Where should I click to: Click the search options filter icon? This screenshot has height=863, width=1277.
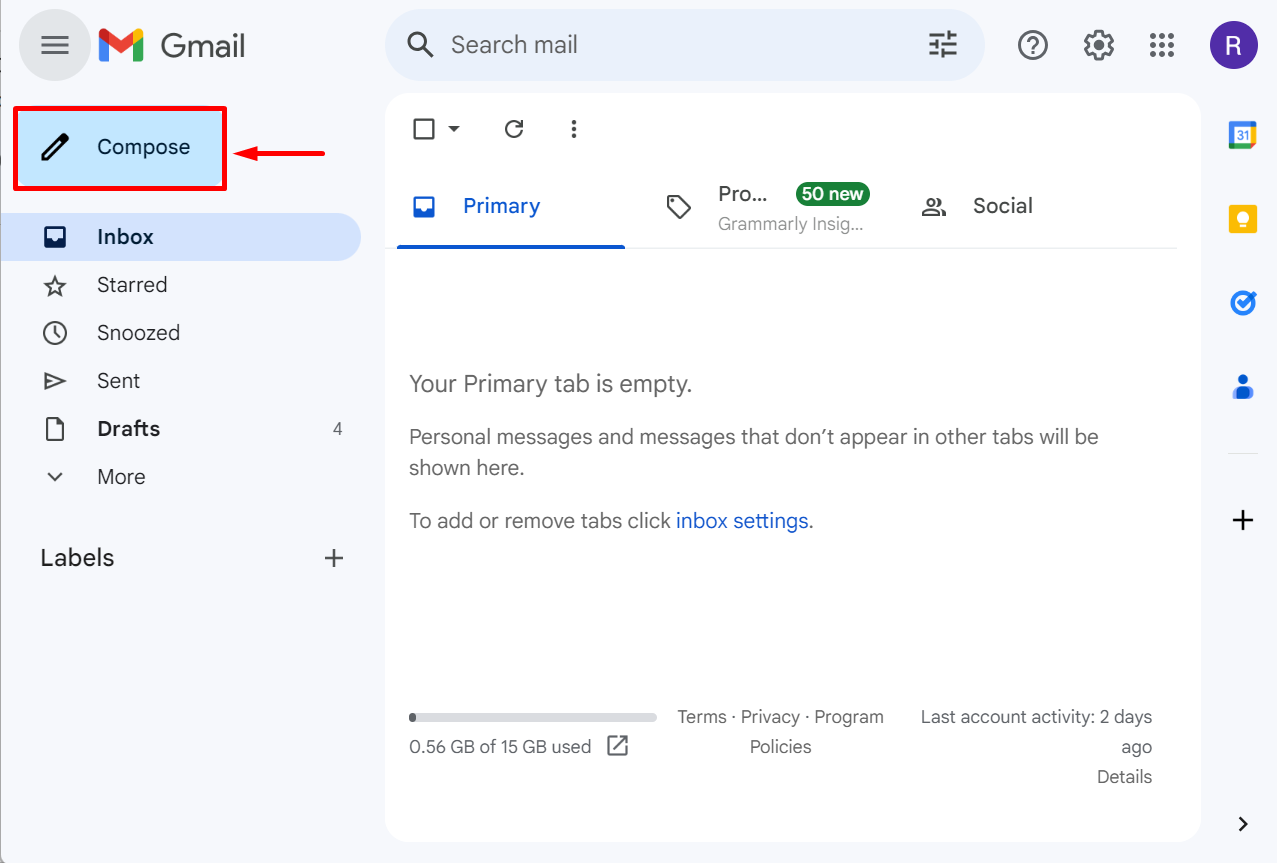coord(942,45)
